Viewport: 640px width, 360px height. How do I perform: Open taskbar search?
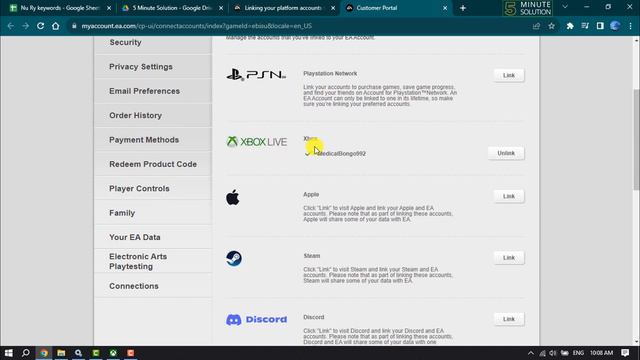coord(26,353)
